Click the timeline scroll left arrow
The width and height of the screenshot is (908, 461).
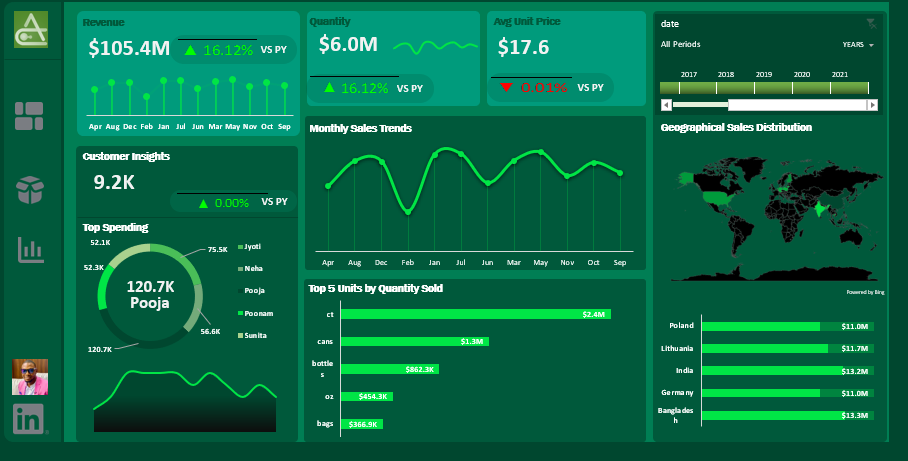point(666,105)
